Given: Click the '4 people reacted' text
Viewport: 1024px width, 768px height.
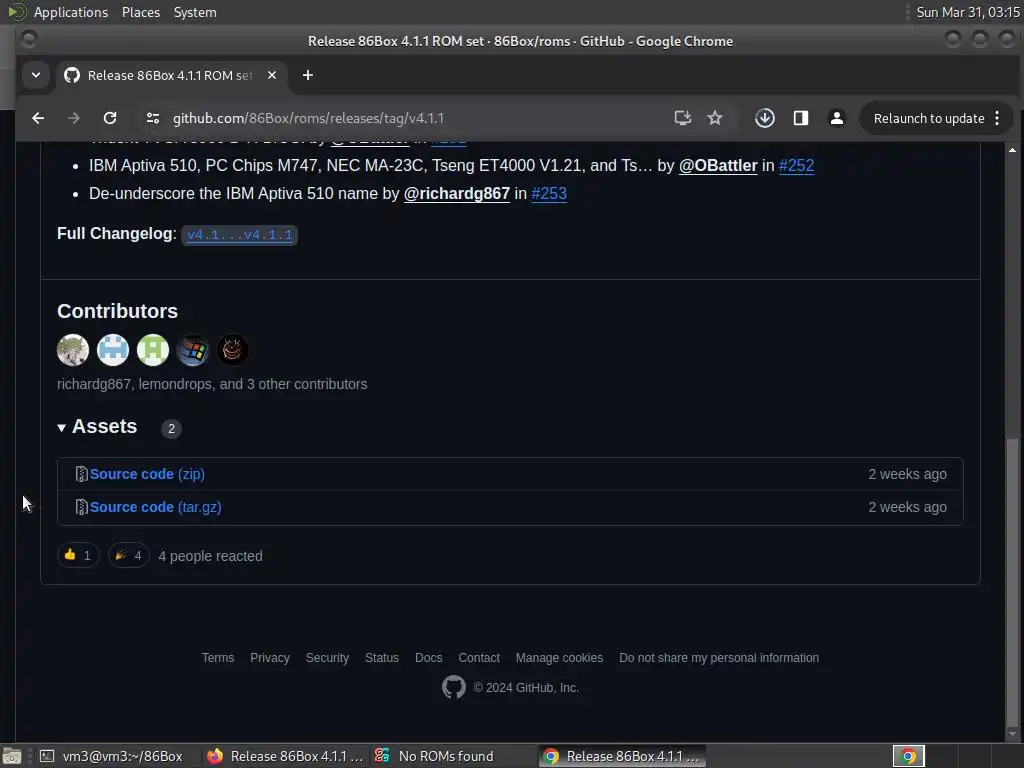Looking at the screenshot, I should pos(210,556).
